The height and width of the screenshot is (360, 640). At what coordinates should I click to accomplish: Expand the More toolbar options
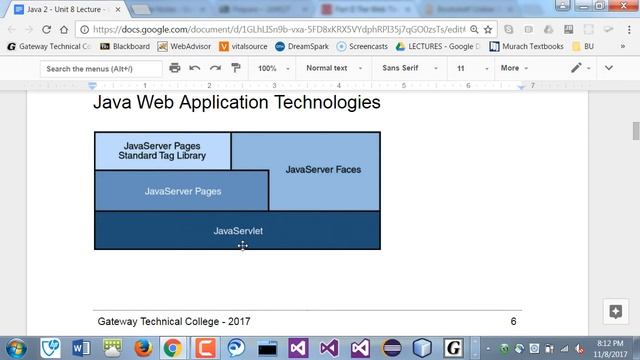pyautogui.click(x=514, y=68)
